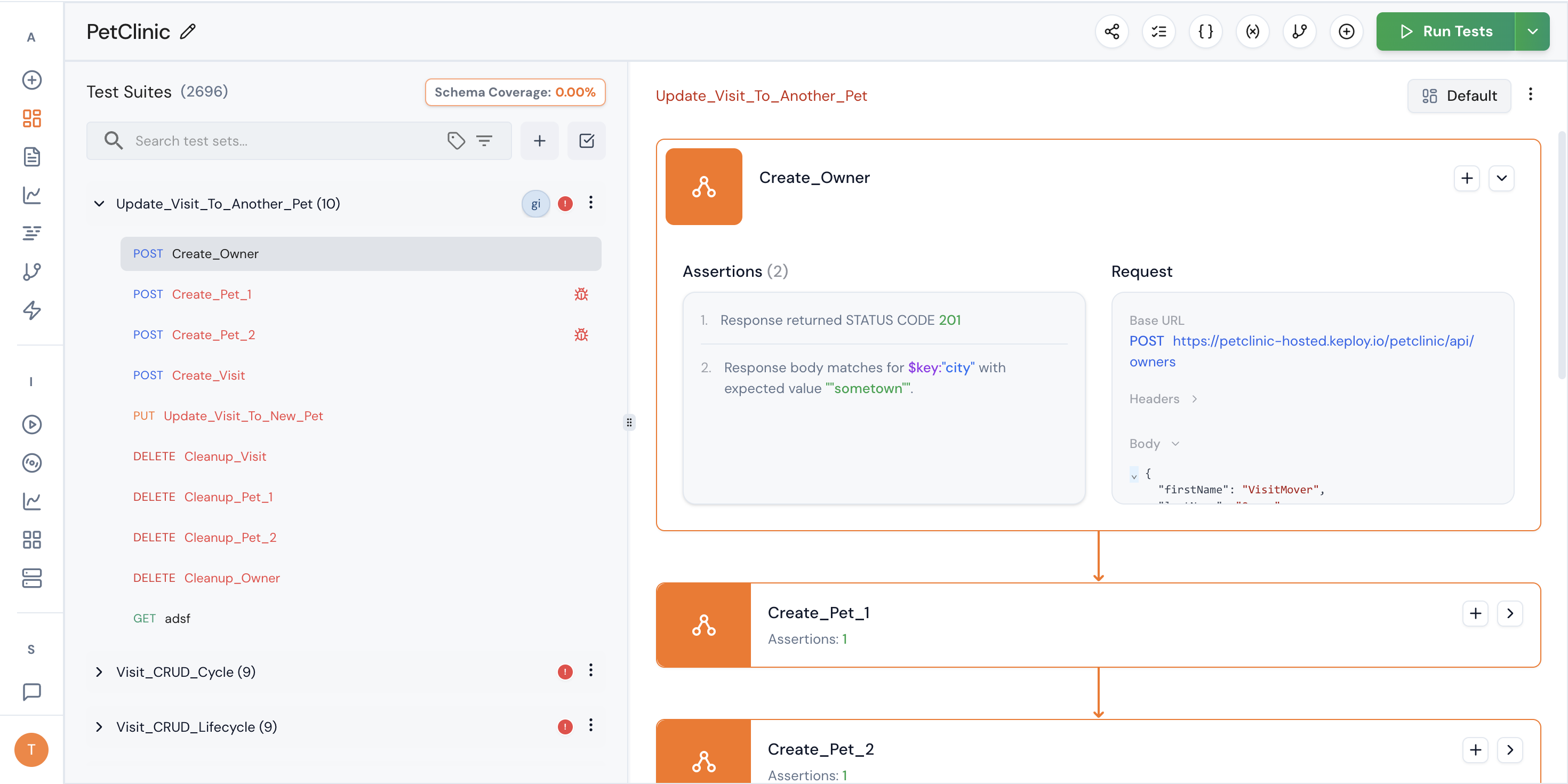The width and height of the screenshot is (1568, 784).
Task: Click the pencil icon next to PetClinic
Action: coord(188,31)
